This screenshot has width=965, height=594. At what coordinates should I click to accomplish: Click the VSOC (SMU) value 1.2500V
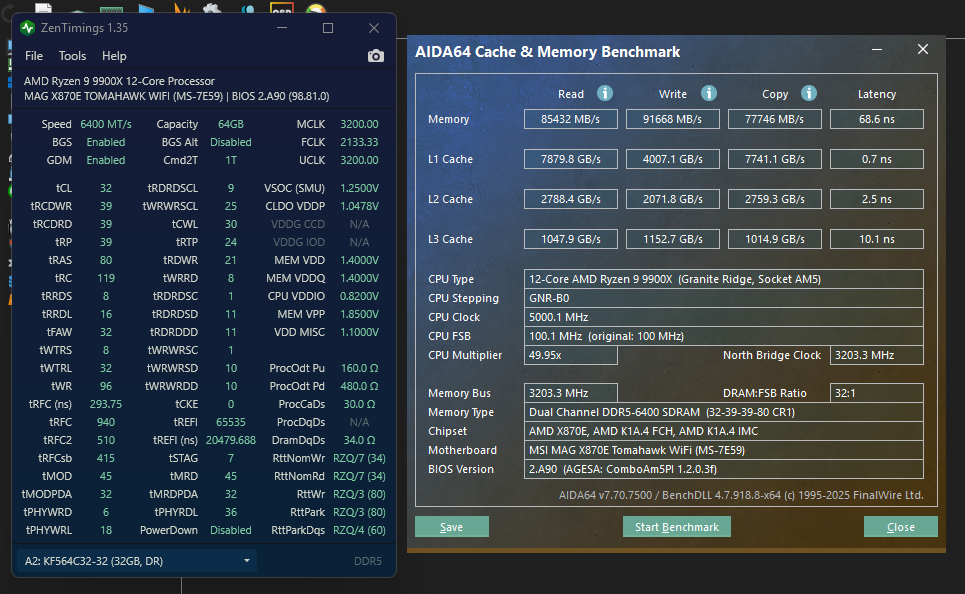coord(359,188)
